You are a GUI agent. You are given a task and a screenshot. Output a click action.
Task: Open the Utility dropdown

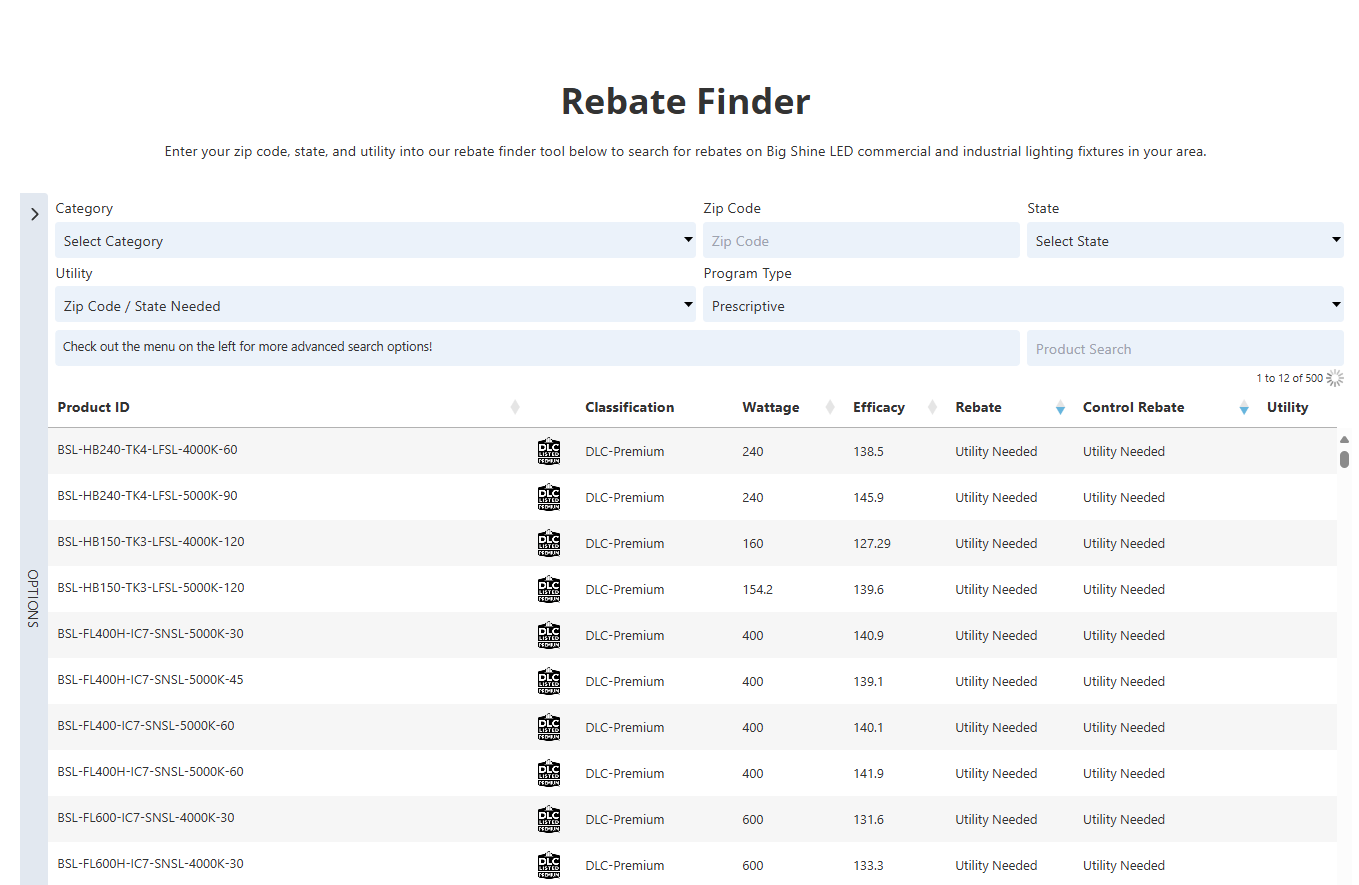tap(375, 305)
